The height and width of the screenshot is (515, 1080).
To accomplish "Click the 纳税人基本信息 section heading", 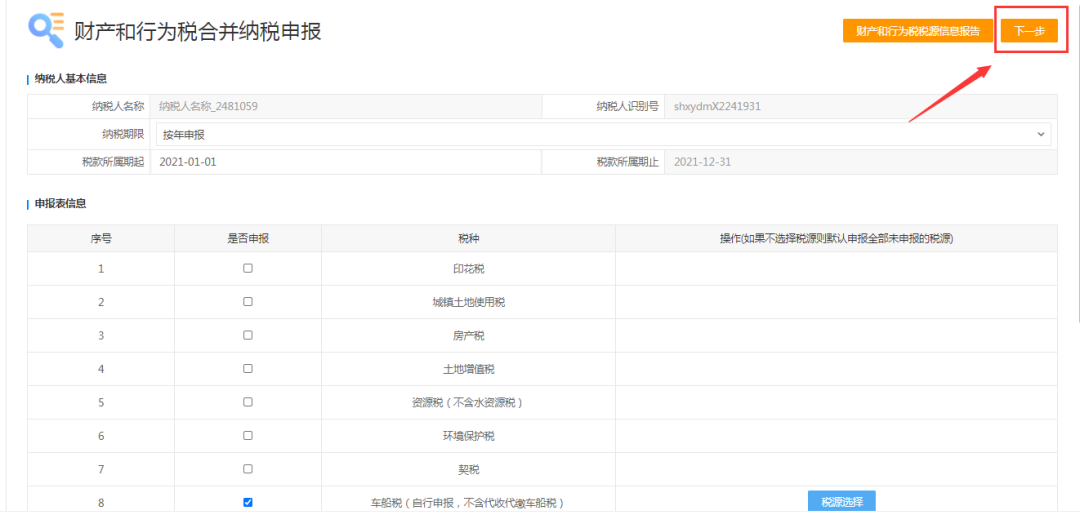I will coord(71,78).
